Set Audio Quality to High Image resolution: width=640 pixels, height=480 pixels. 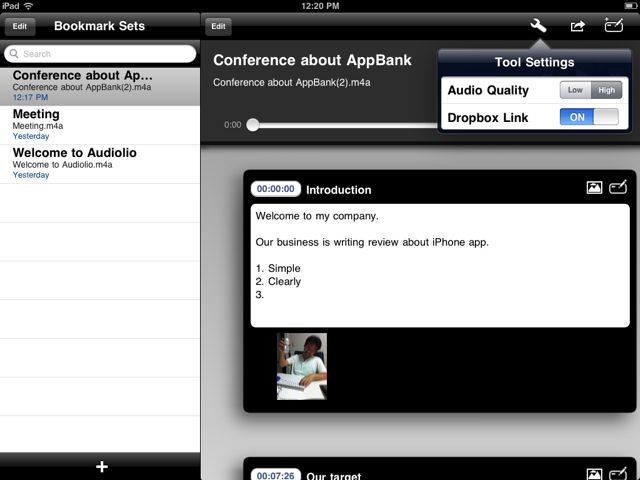(607, 90)
